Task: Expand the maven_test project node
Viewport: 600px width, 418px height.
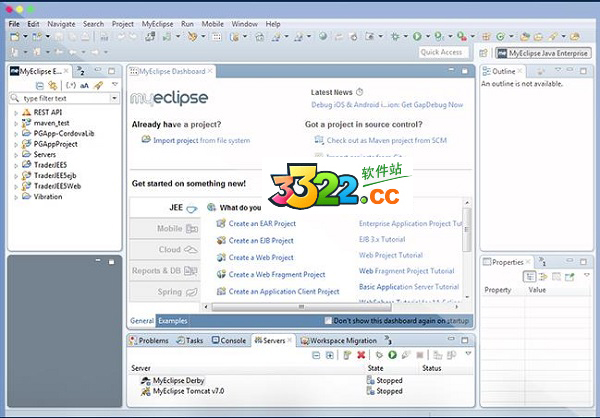Action: pos(16,124)
